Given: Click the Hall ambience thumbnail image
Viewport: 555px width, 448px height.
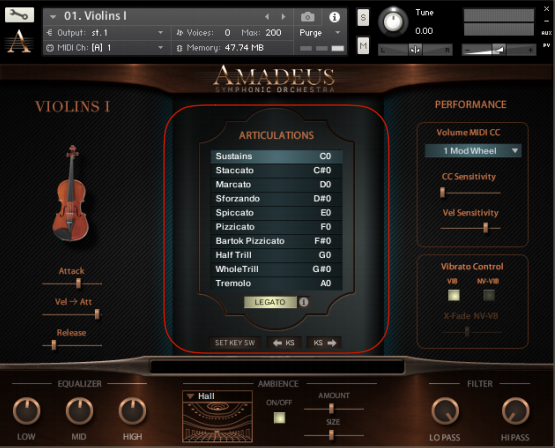Looking at the screenshot, I should click(x=217, y=421).
